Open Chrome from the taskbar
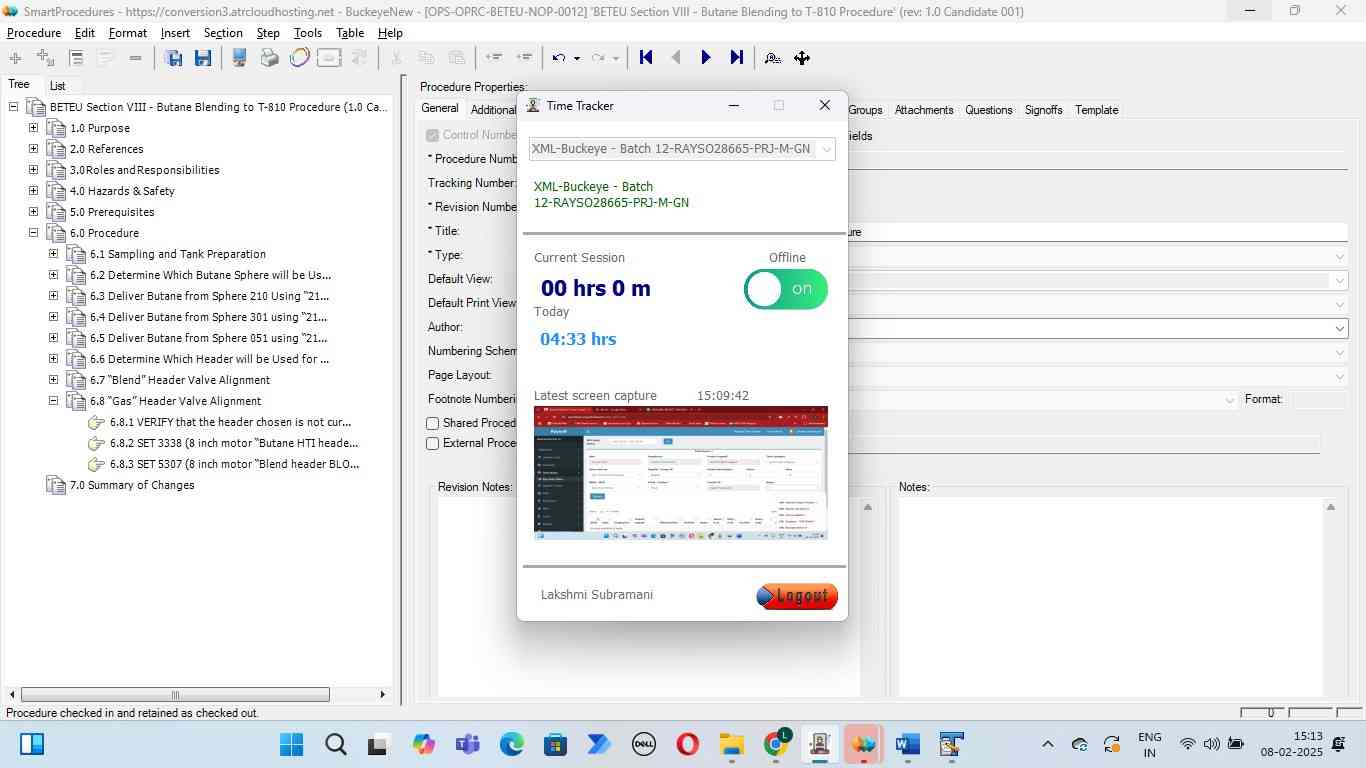Screen dimensions: 1366x768 click(776, 744)
